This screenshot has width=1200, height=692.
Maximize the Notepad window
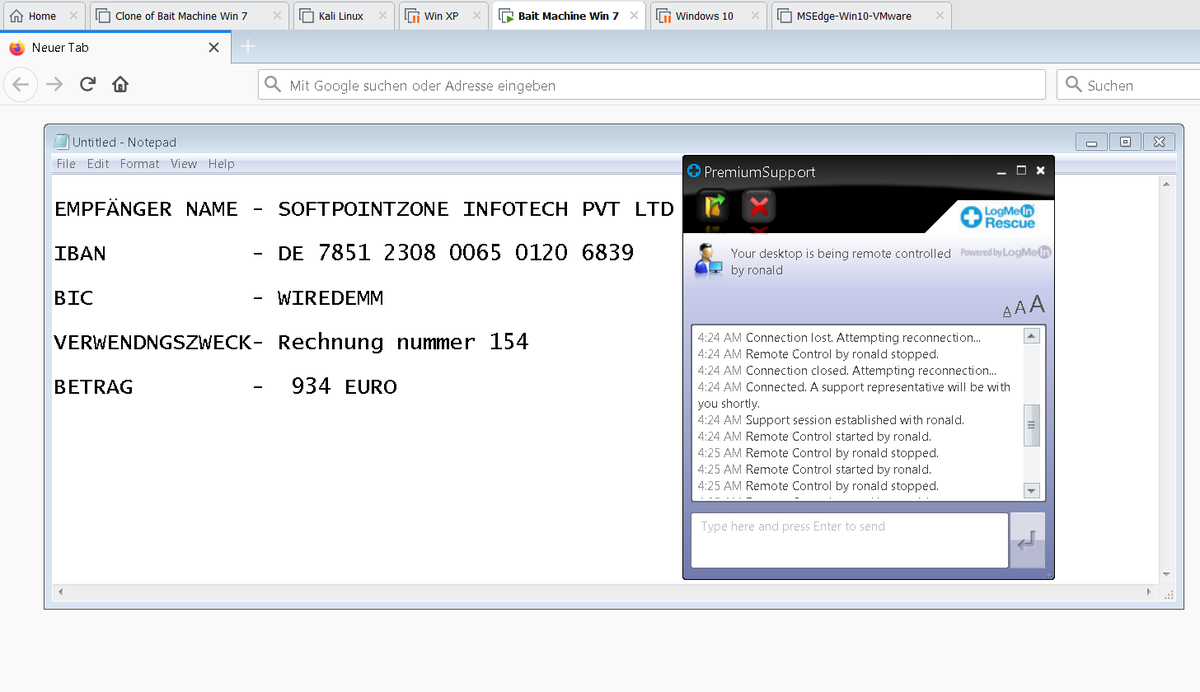(x=1125, y=142)
